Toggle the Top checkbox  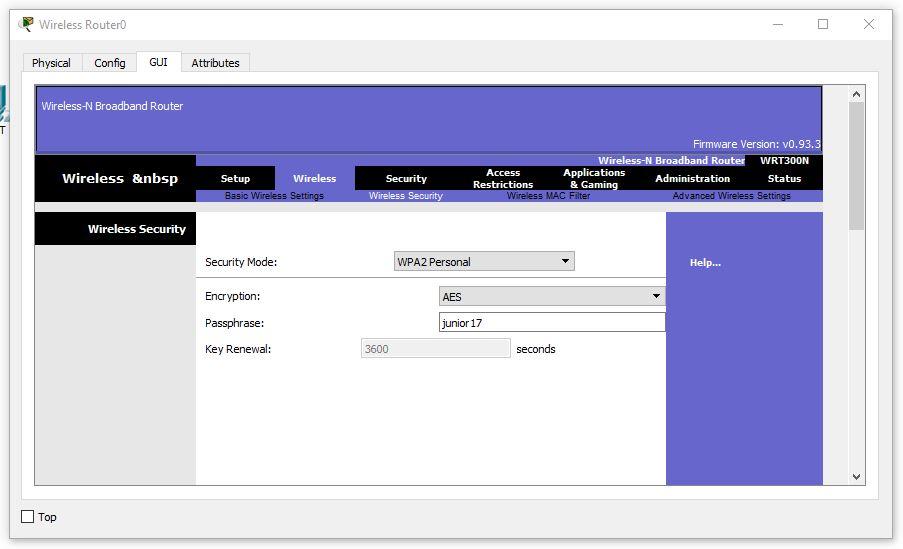pyautogui.click(x=28, y=517)
